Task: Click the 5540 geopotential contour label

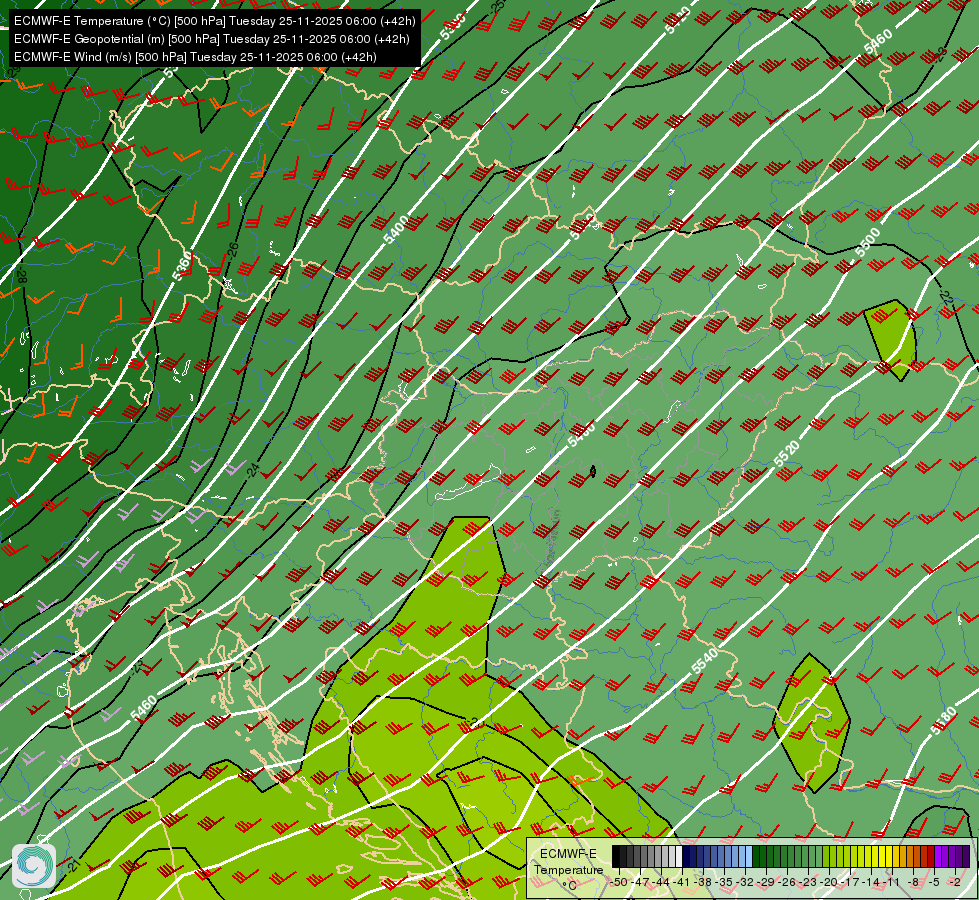Action: [704, 661]
